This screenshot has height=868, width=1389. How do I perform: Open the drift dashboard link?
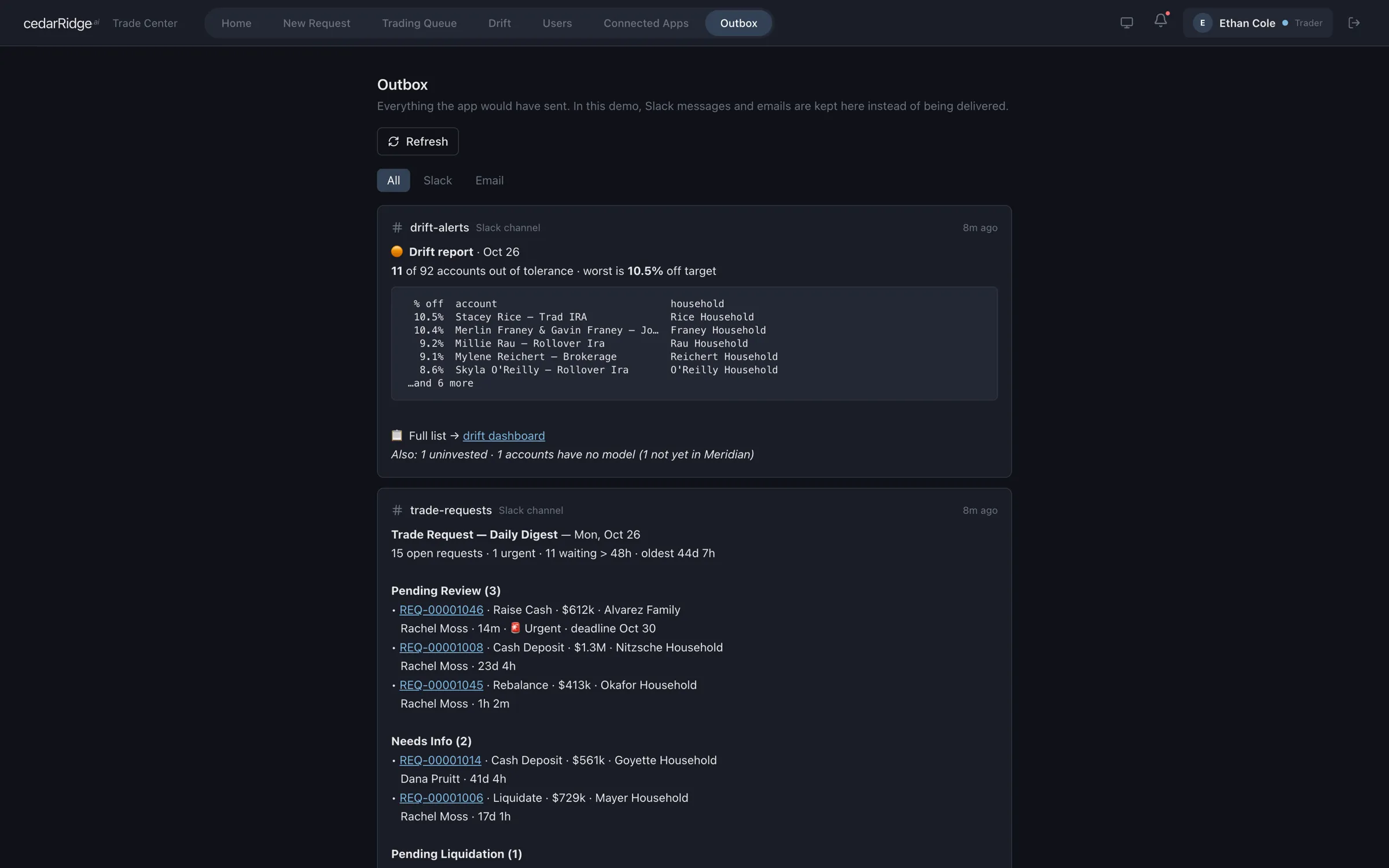coord(504,436)
